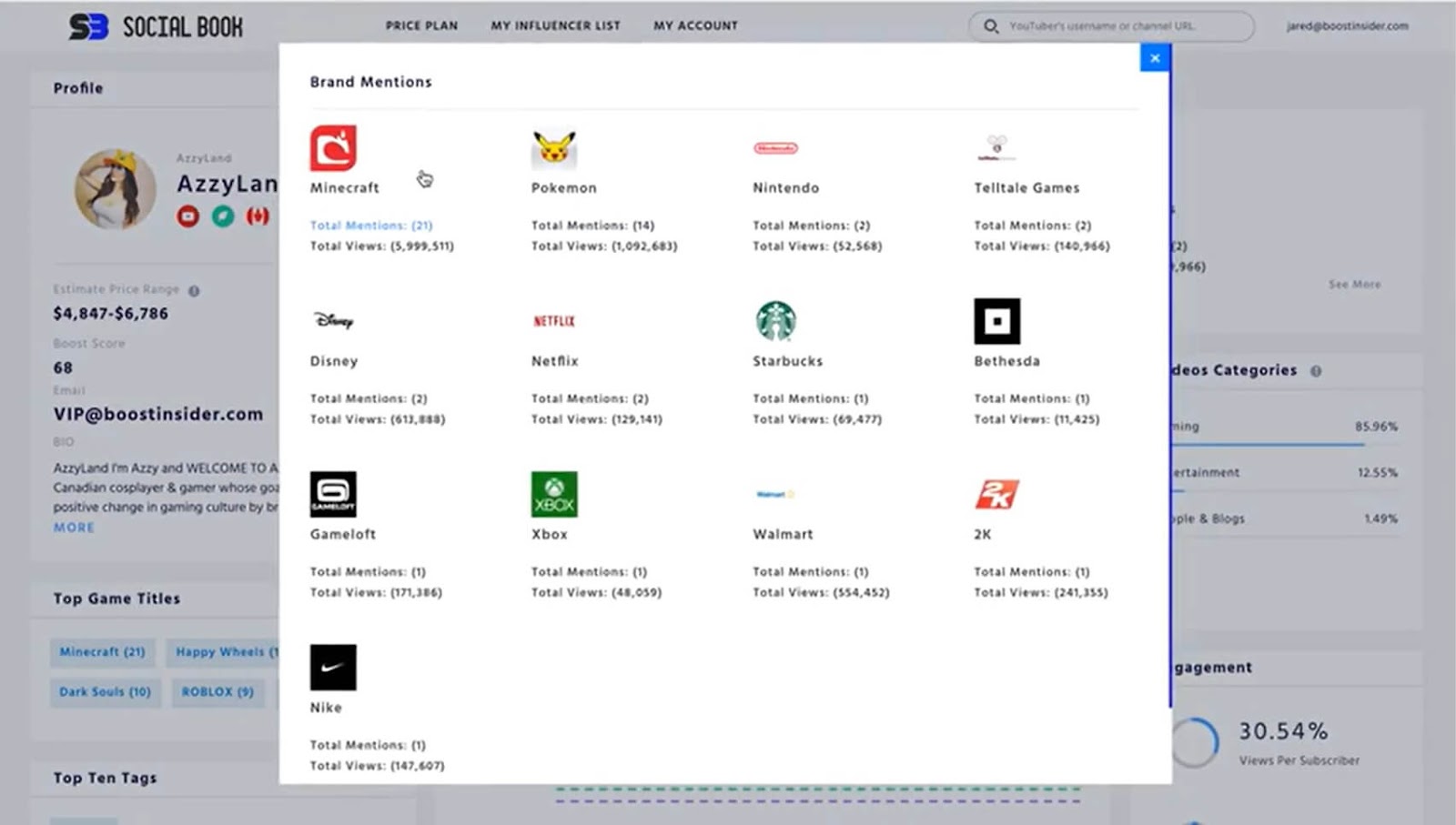Viewport: 1456px width, 825px height.
Task: Click the Top Ten Tags heading
Action: (x=105, y=779)
